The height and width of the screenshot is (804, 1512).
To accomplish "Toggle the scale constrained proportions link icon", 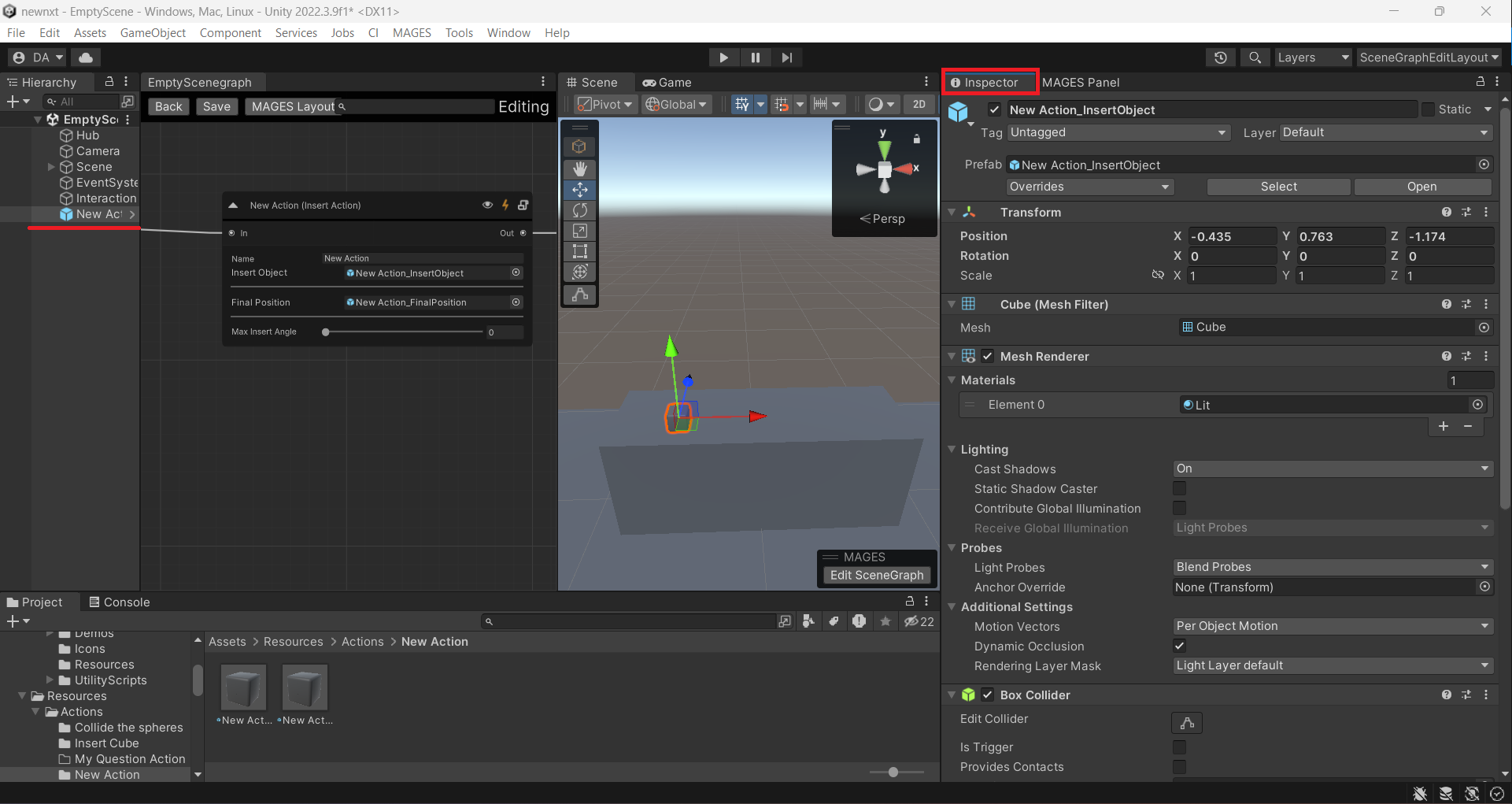I will pyautogui.click(x=1158, y=275).
